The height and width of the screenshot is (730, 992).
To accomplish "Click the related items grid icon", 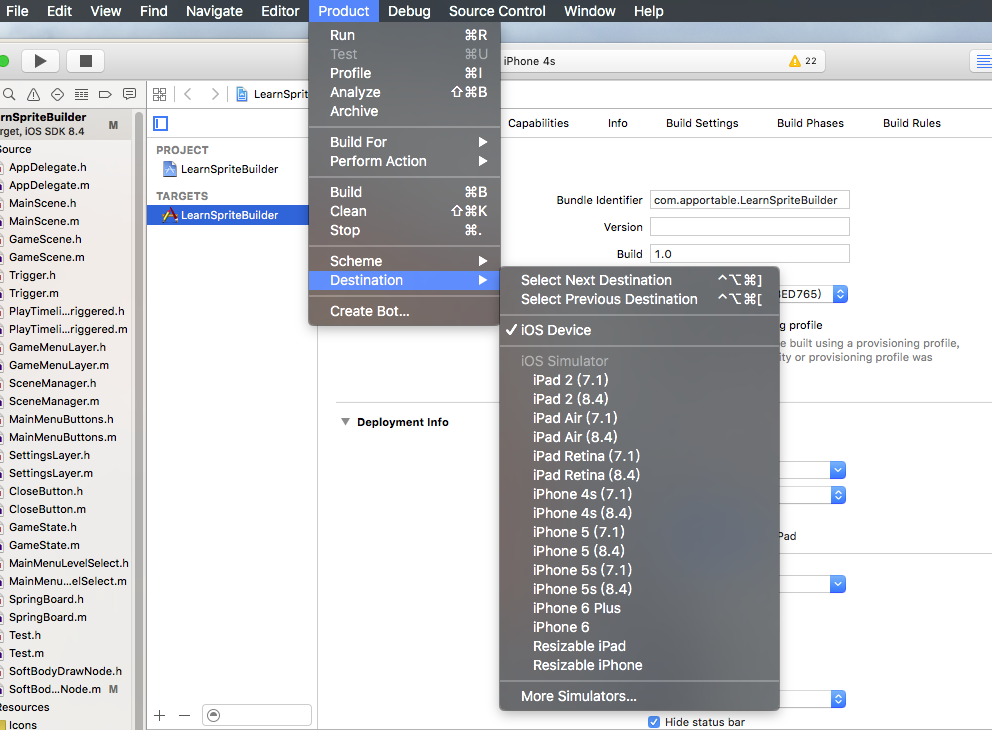I will [x=159, y=94].
